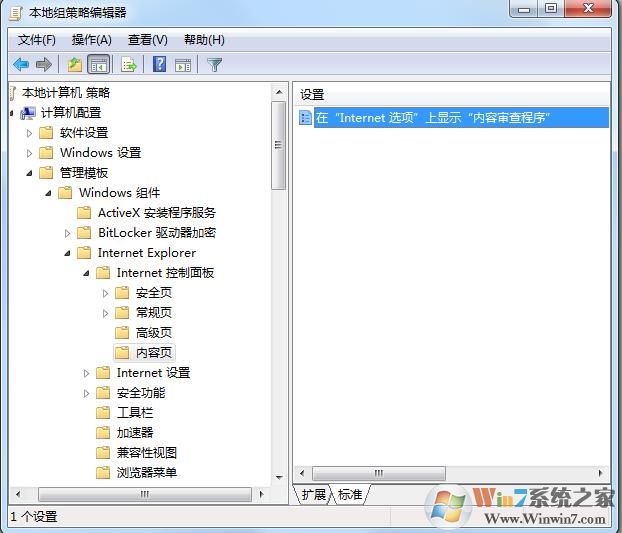Collapse the Windows 组件 node arrow
Viewport: 622px width, 533px height.
[48, 193]
